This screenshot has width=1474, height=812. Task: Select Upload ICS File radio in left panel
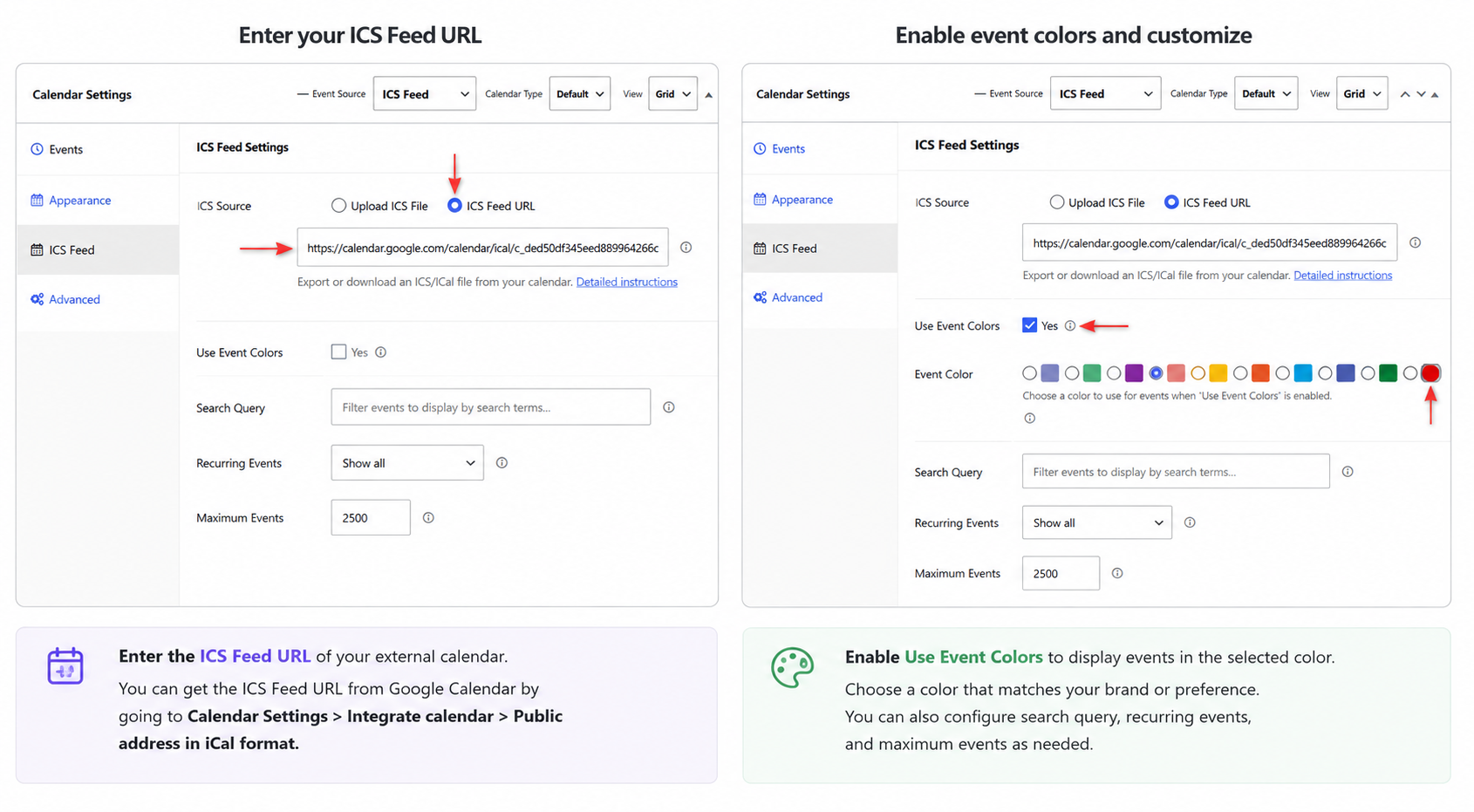click(338, 206)
